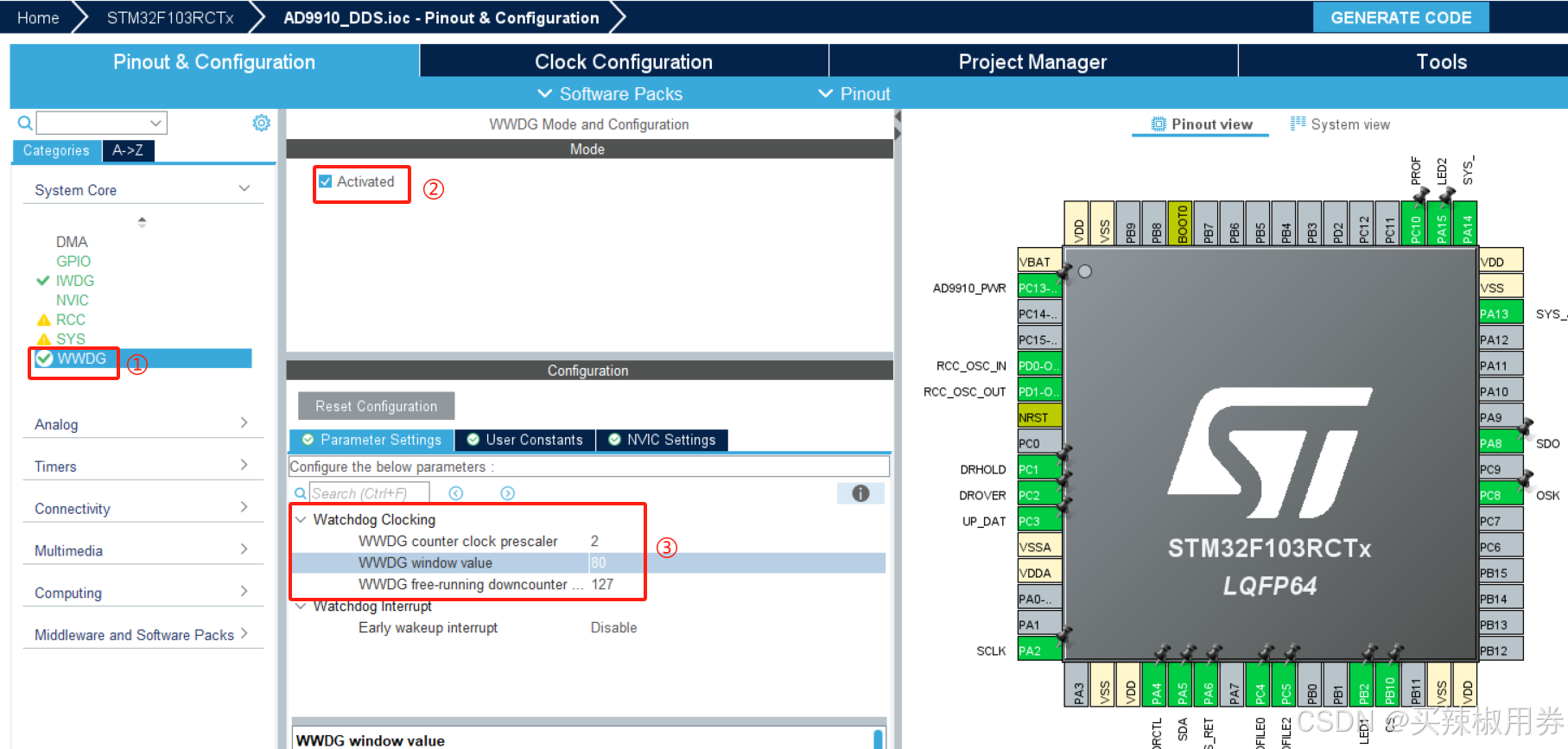Select pin PD0-OSC_IN on the chip

1039,365
